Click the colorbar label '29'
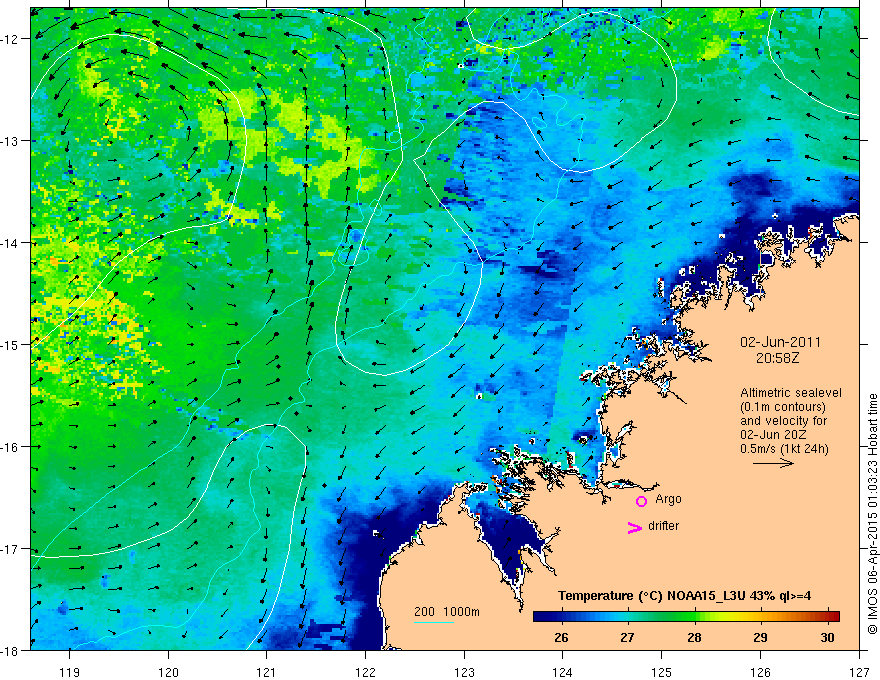 pos(760,637)
